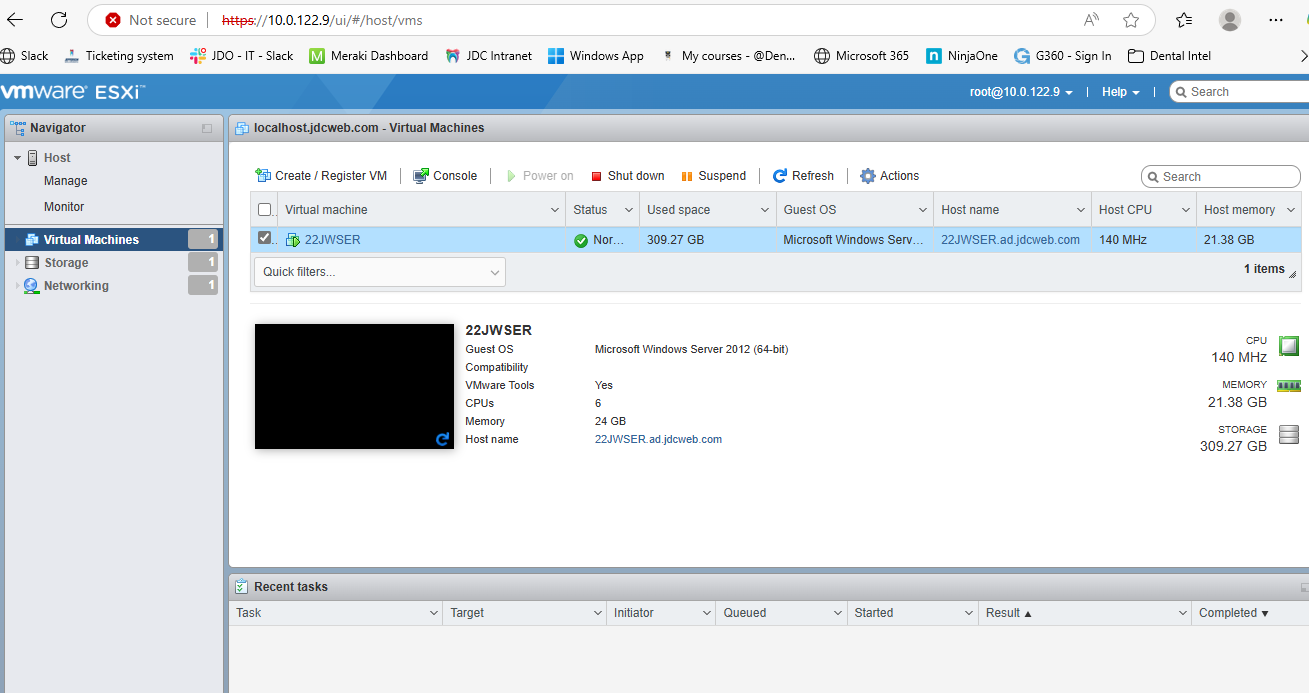The image size is (1309, 693).
Task: Open the Not secure site warning
Action: pyautogui.click(x=150, y=20)
